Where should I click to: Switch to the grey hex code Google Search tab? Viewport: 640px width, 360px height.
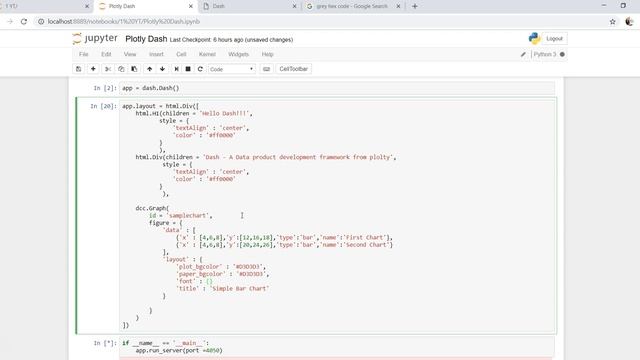point(354,6)
